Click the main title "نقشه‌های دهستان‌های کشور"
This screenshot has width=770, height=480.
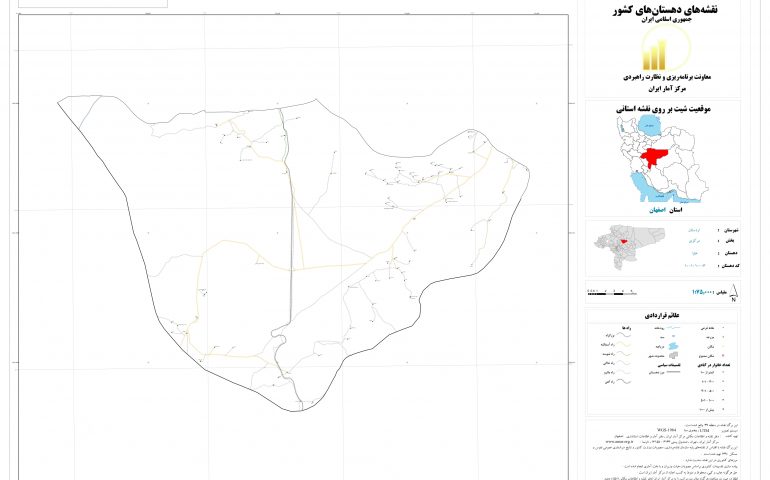pyautogui.click(x=664, y=10)
